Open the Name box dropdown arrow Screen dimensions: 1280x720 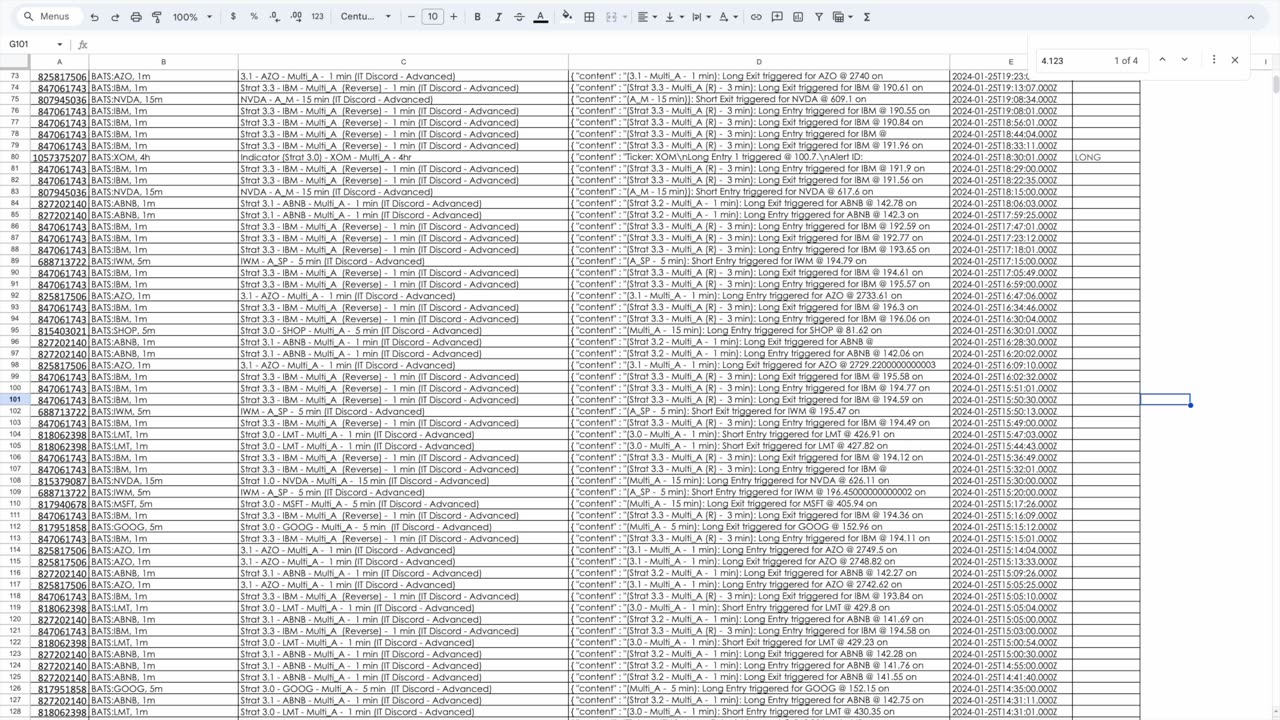pos(60,45)
